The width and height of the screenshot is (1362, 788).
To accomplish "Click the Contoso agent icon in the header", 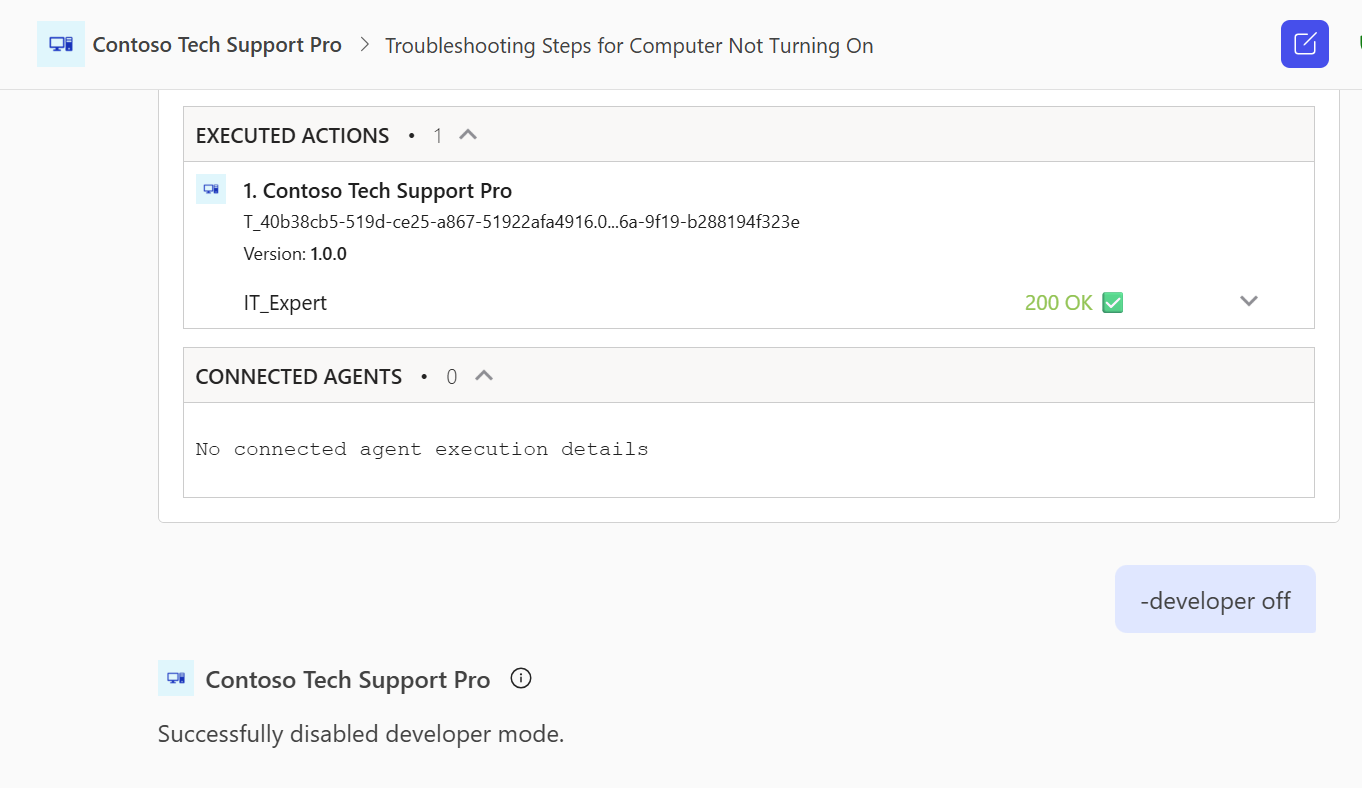I will click(x=61, y=44).
